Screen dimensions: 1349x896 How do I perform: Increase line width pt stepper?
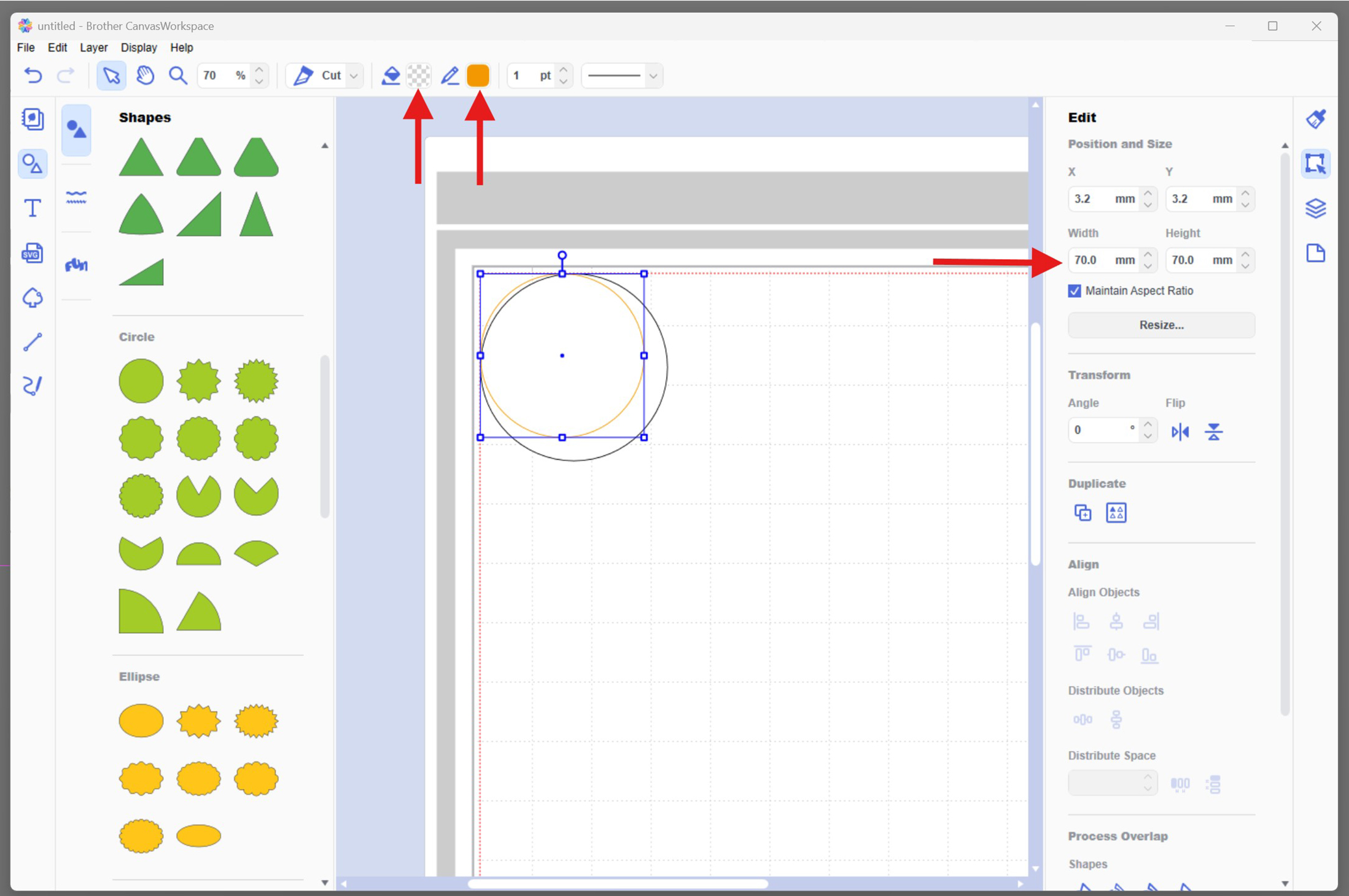point(564,70)
